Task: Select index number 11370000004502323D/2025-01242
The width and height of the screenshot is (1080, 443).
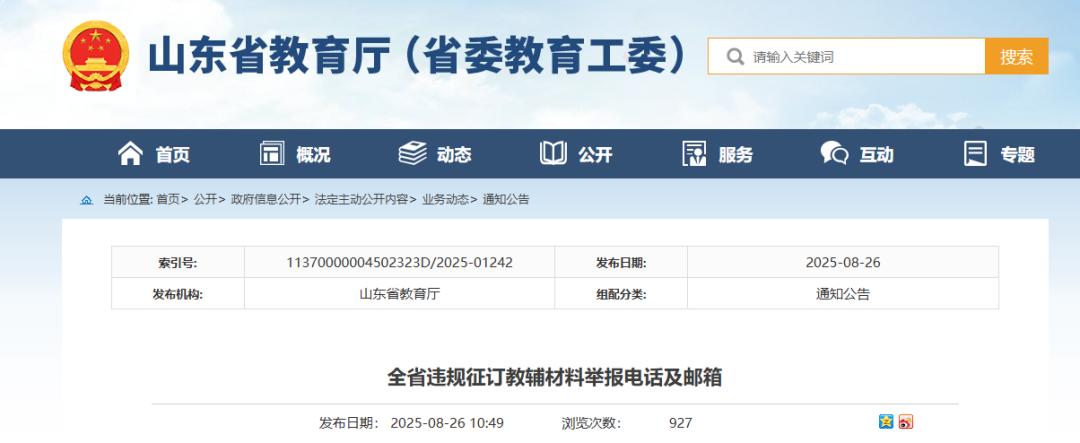Action: coord(399,262)
